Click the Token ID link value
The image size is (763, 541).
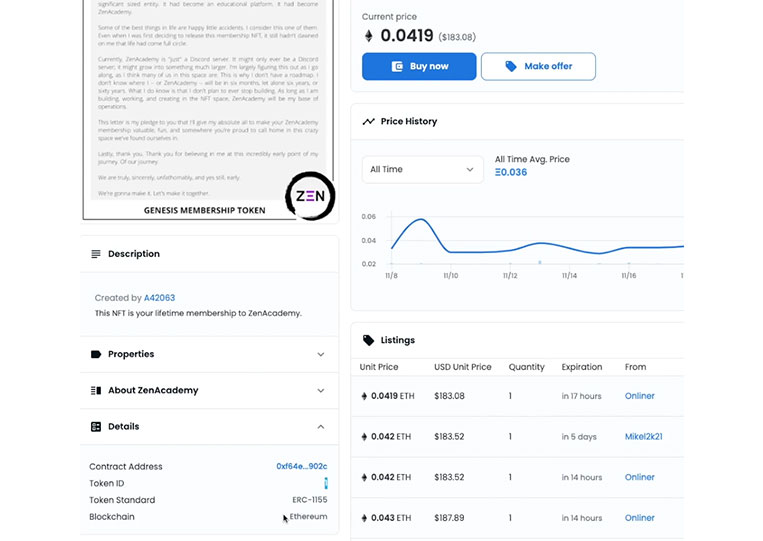tap(326, 483)
